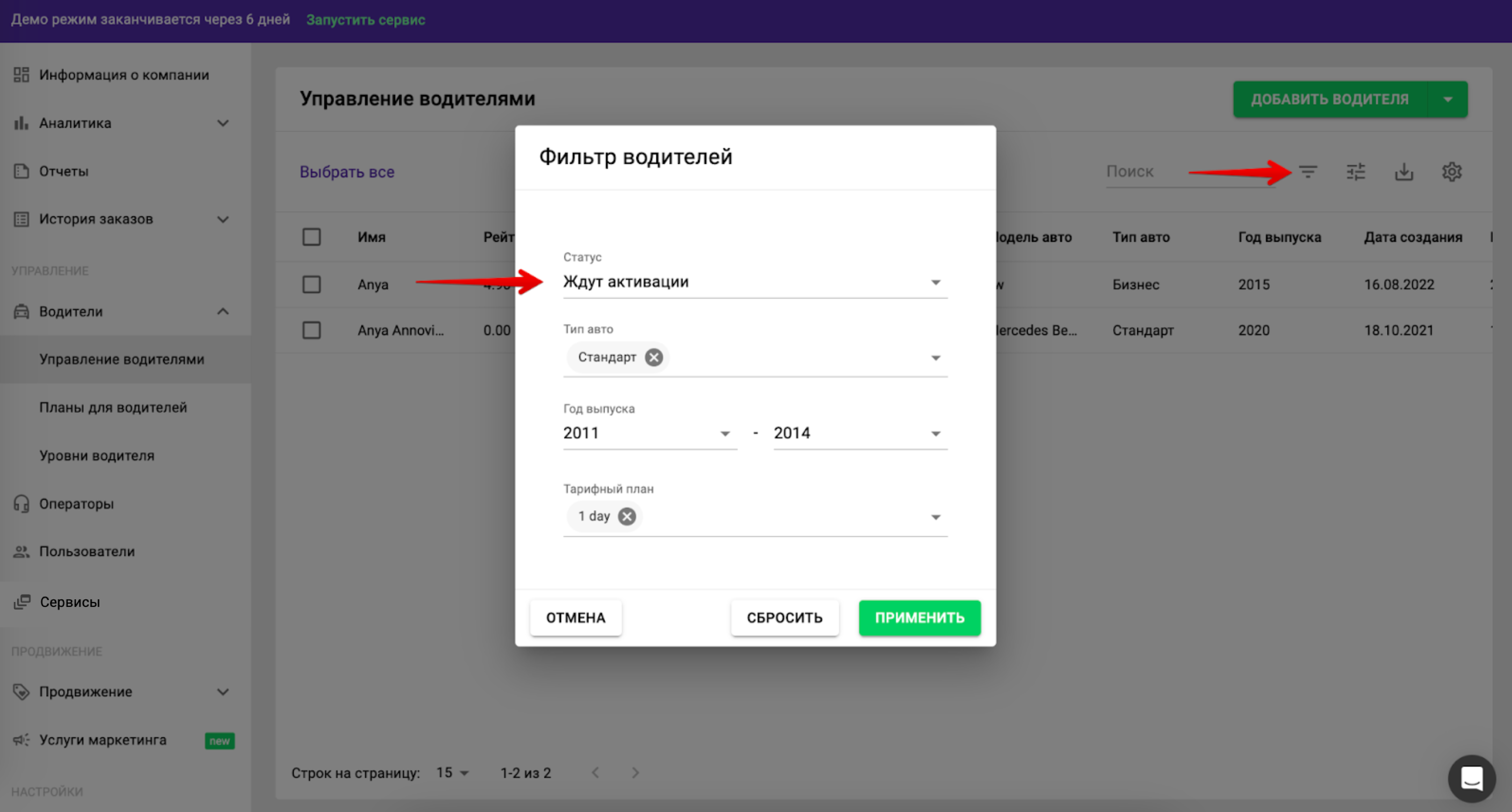1512x812 pixels.
Task: Go to next page arrow
Action: [x=635, y=773]
